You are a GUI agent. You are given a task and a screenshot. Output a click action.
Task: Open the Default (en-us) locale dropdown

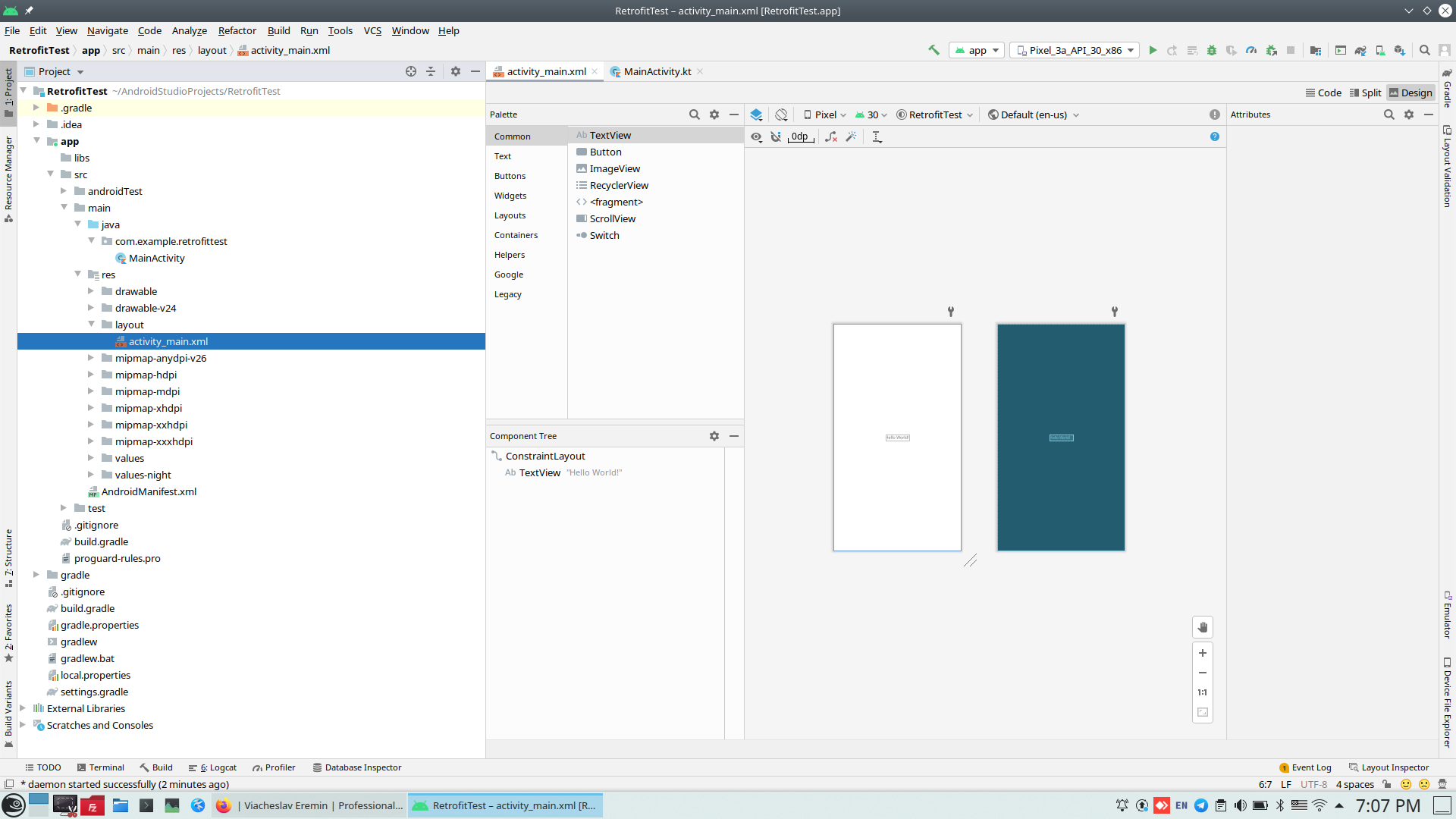point(1034,115)
